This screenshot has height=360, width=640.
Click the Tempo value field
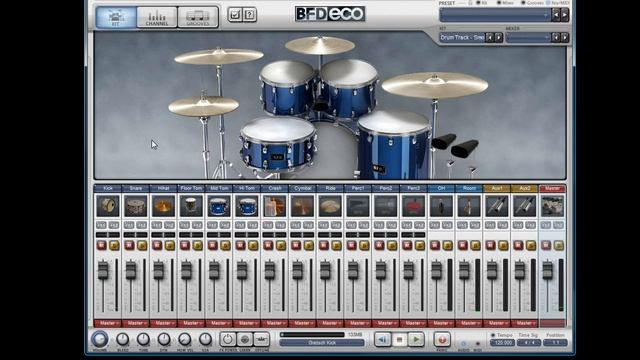tap(502, 343)
